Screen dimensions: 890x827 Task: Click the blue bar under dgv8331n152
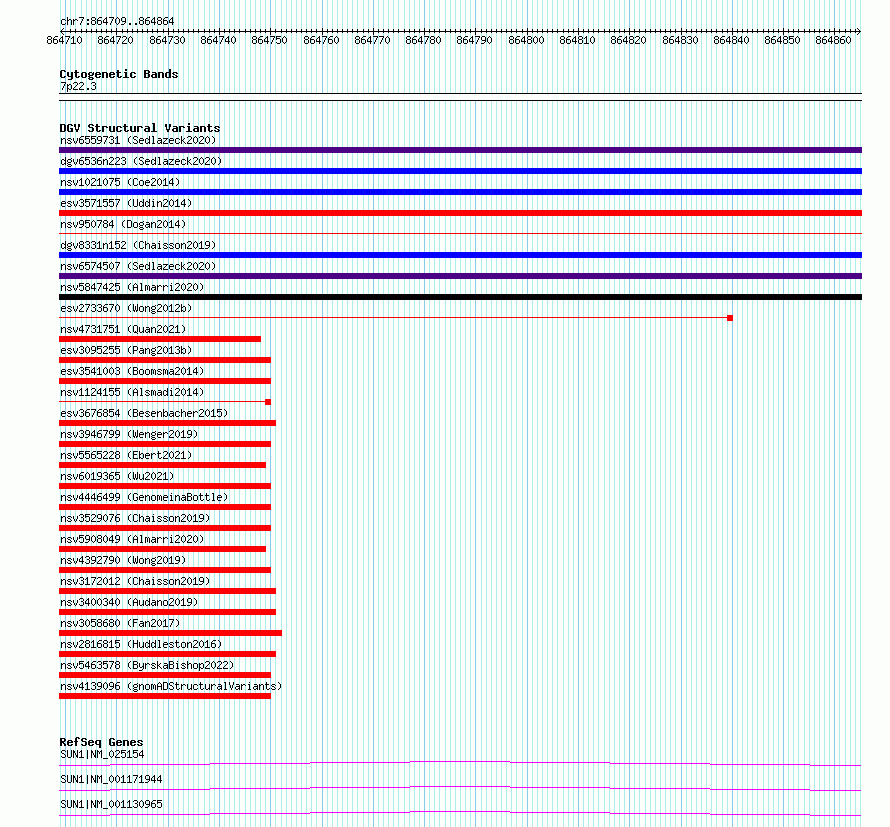click(460, 255)
